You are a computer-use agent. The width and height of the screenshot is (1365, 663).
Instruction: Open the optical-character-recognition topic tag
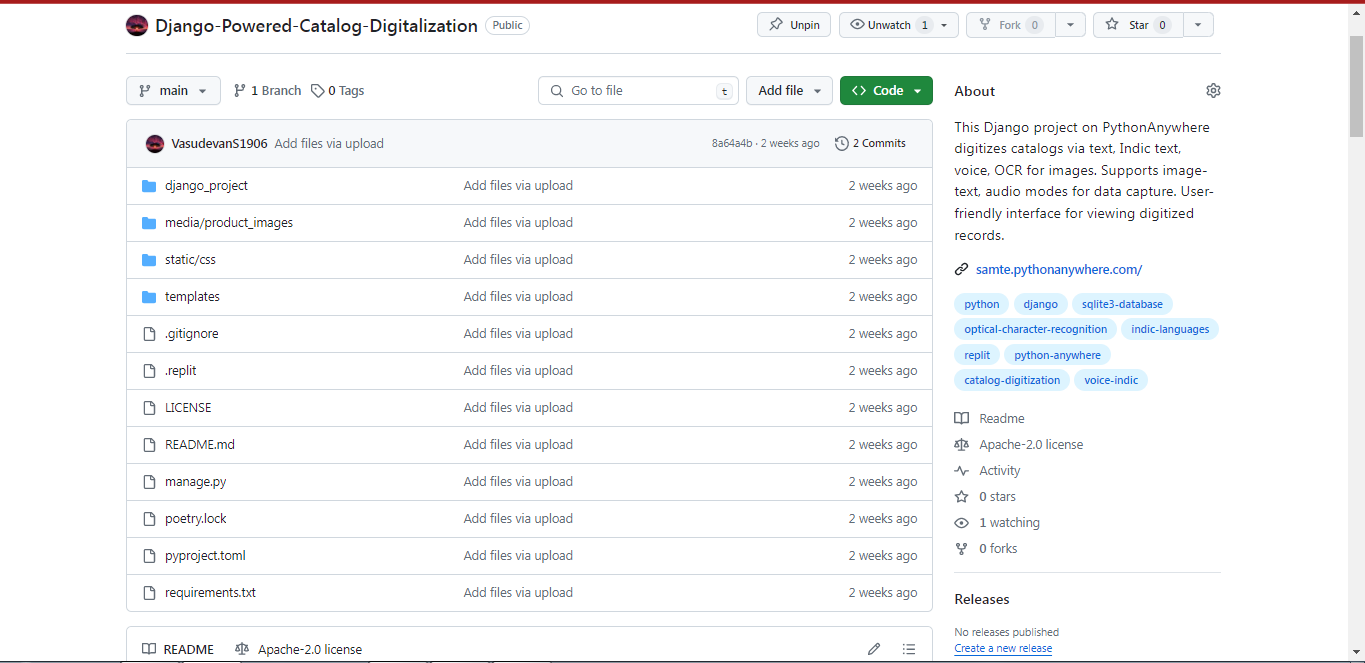tap(1036, 329)
